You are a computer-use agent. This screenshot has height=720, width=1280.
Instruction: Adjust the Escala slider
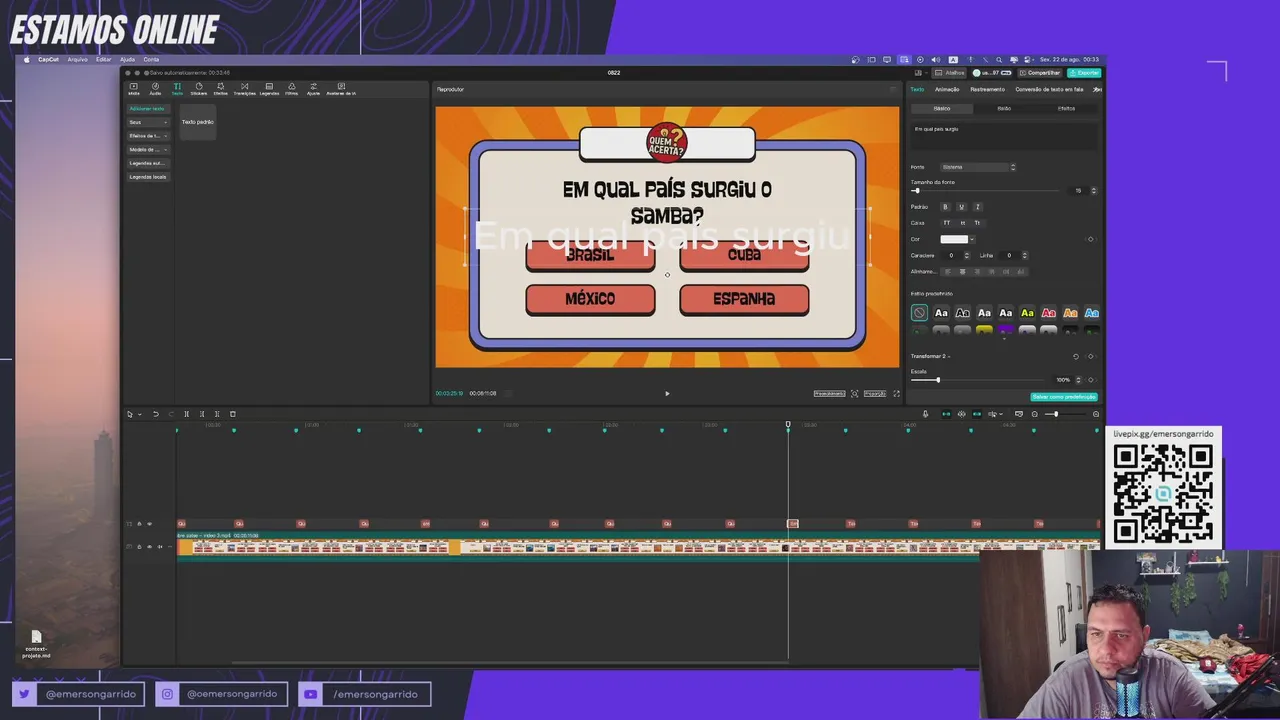[x=979, y=380]
